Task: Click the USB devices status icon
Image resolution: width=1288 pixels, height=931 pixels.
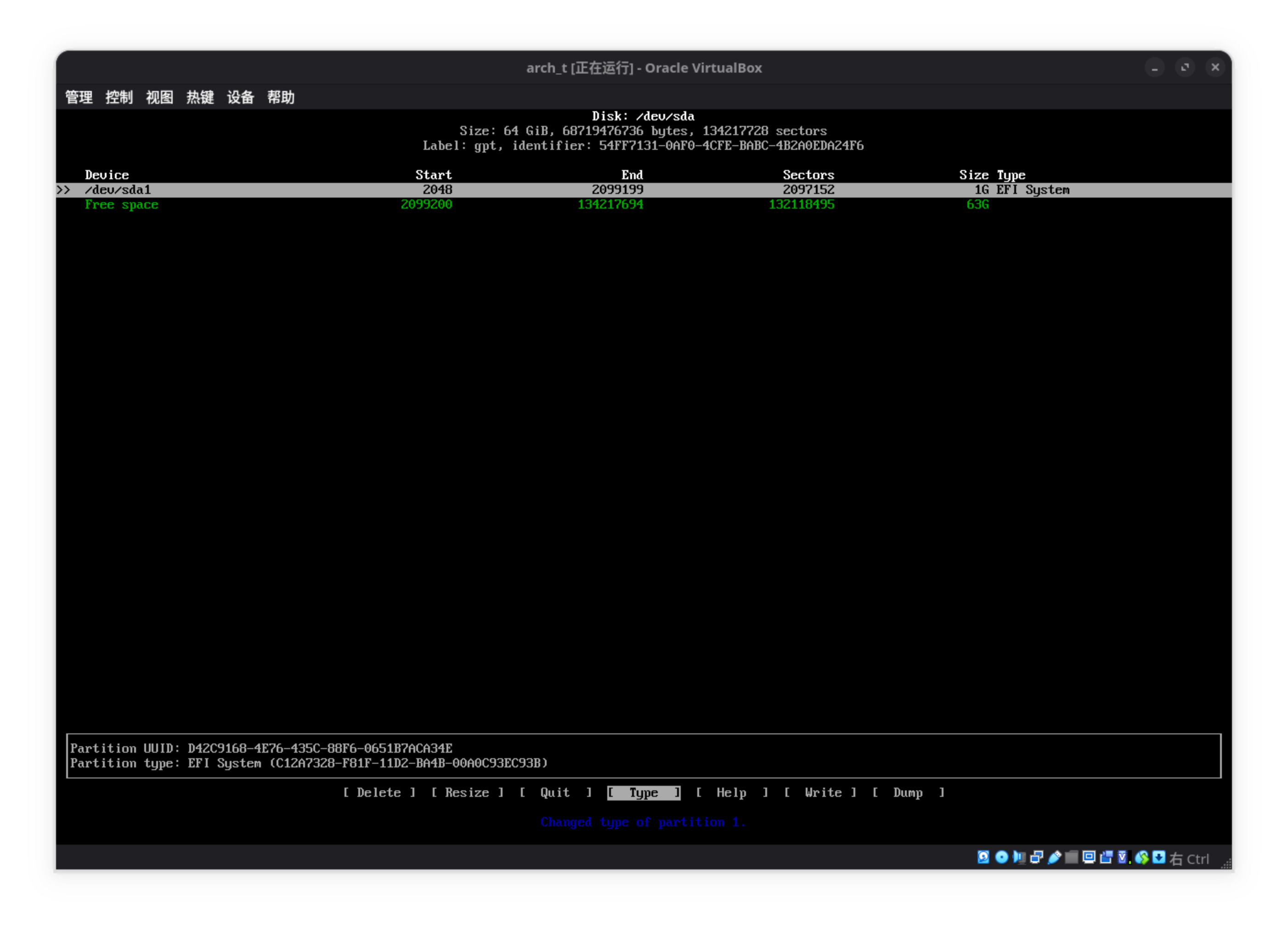Action: (x=1055, y=858)
